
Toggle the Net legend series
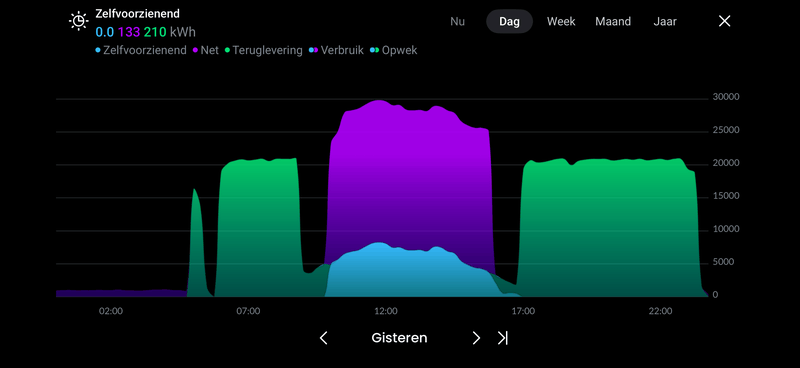[206, 51]
